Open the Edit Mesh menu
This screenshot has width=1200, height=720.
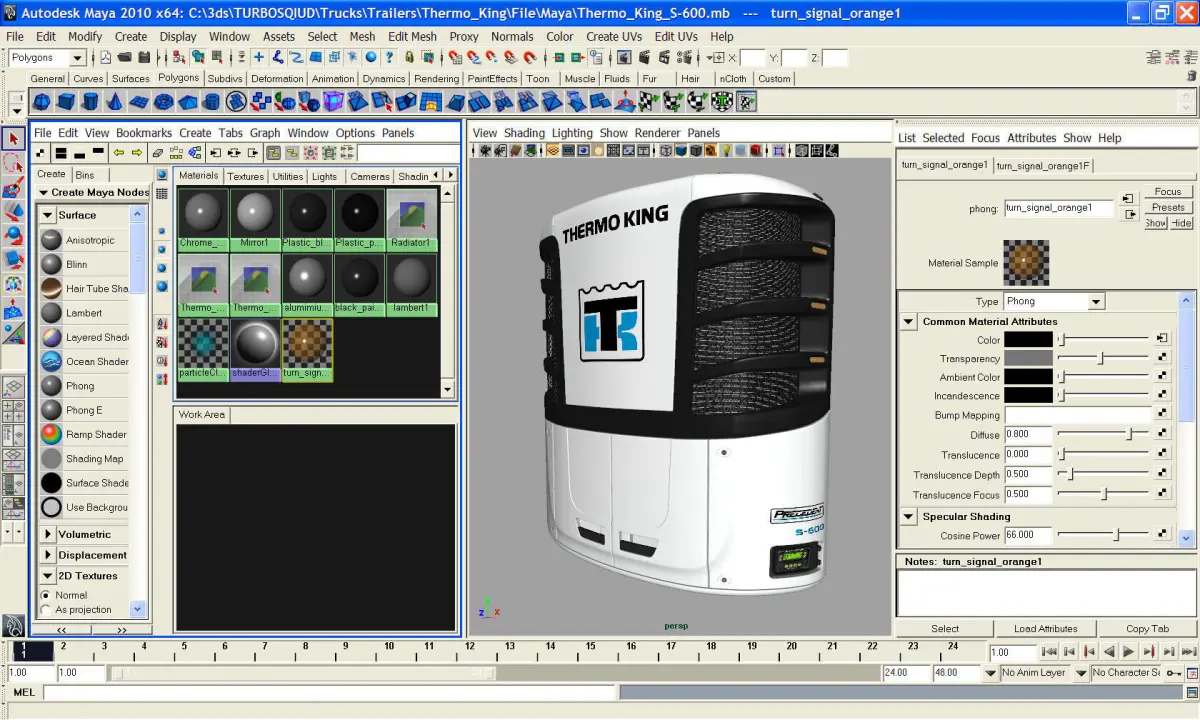[412, 36]
